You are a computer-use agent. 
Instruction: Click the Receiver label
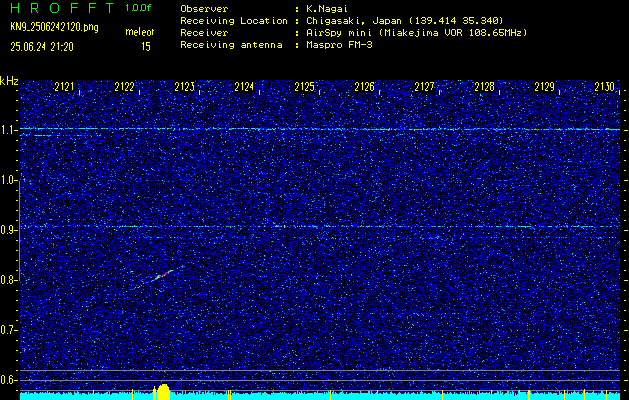204,32
